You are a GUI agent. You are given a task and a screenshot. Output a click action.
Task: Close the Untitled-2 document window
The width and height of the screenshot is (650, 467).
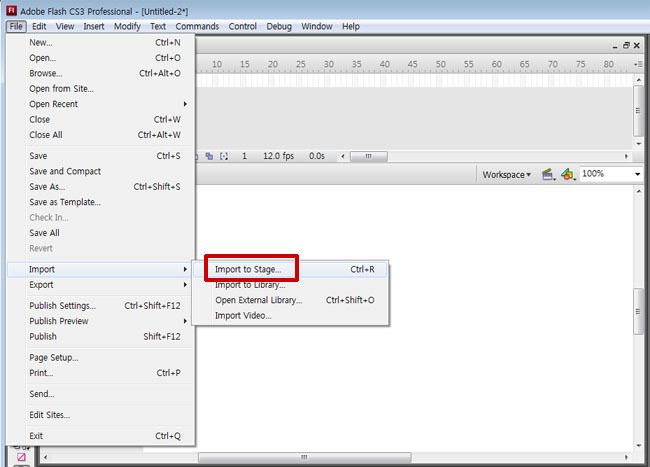pos(637,45)
